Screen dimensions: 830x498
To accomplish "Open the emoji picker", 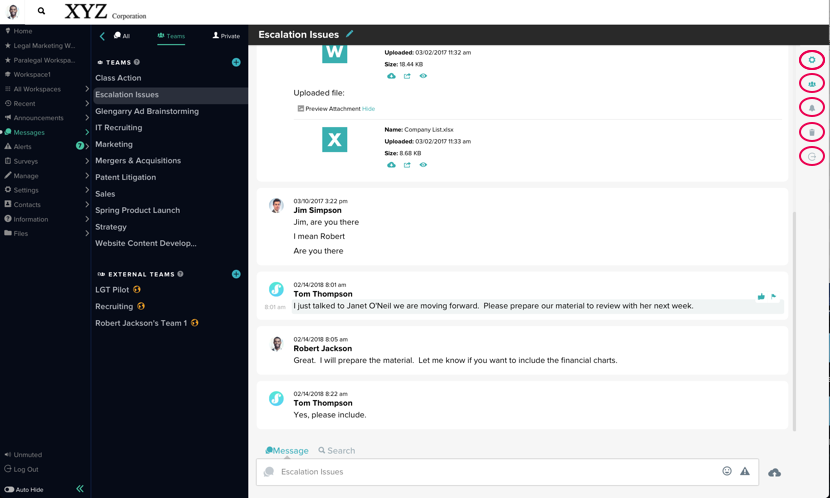I will click(x=727, y=471).
